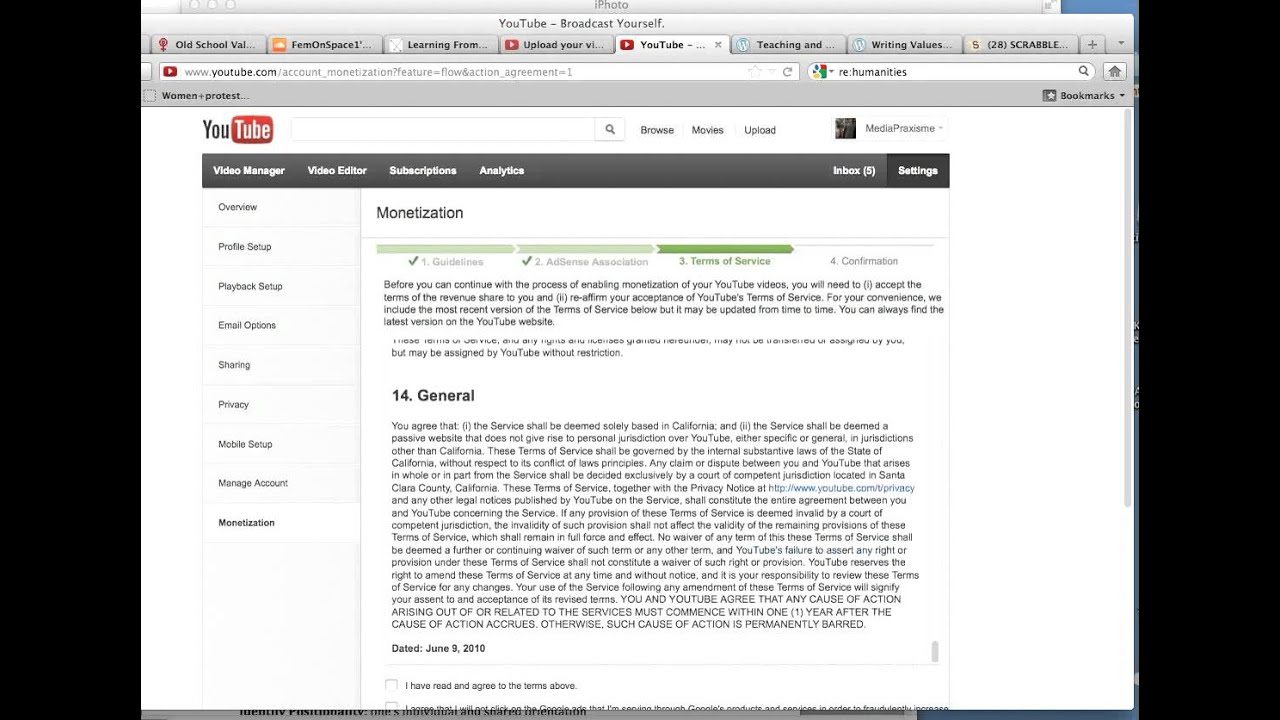Select Overview in the settings sidebar
Viewport: 1280px width, 720px height.
point(238,207)
